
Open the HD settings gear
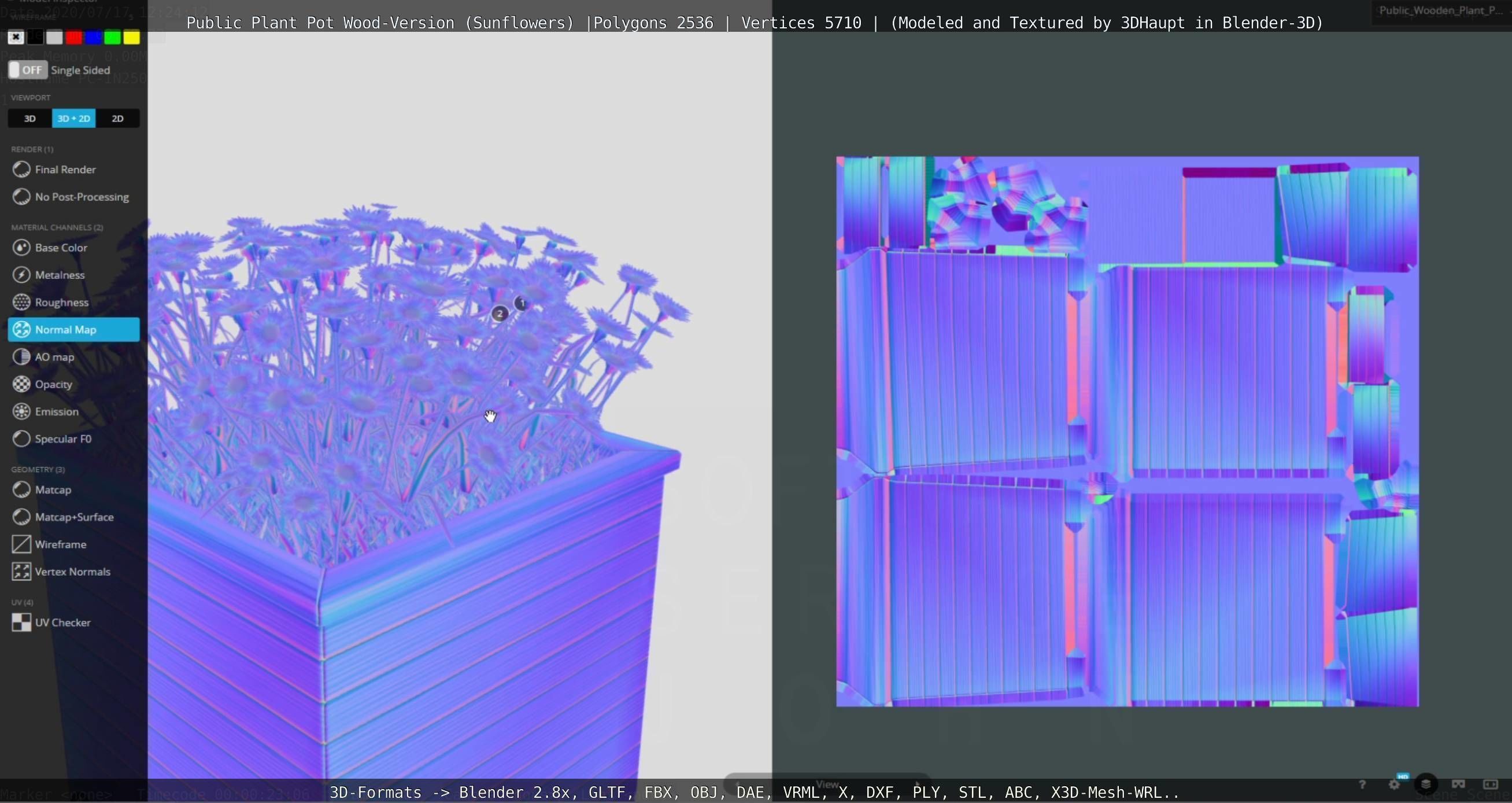coord(1395,784)
